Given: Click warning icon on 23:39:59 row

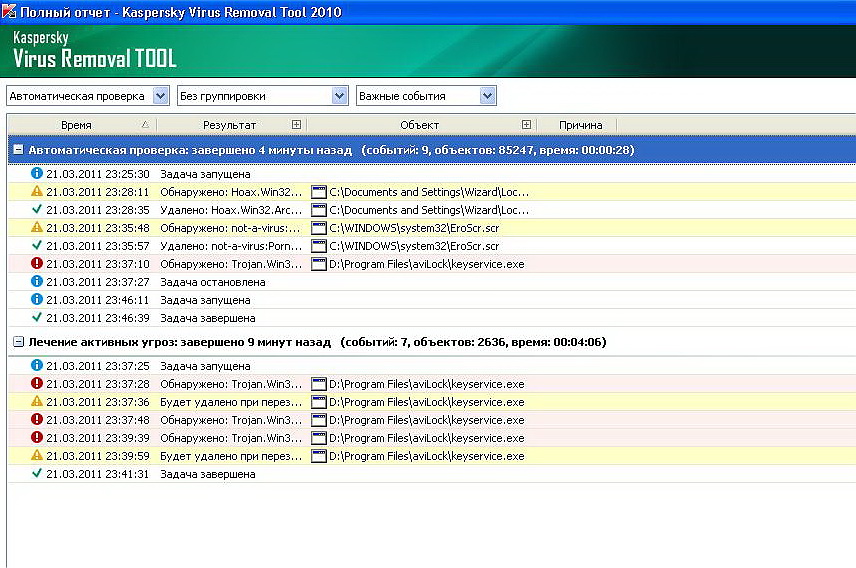Looking at the screenshot, I should [x=37, y=456].
